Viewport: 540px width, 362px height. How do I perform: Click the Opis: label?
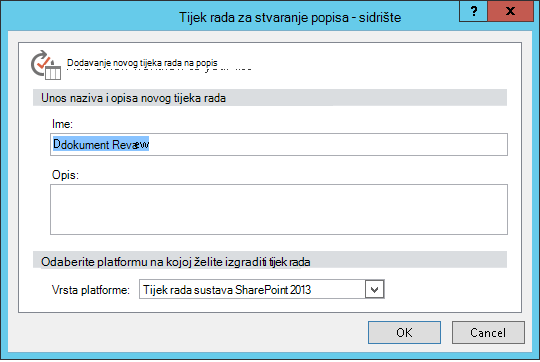tap(65, 175)
